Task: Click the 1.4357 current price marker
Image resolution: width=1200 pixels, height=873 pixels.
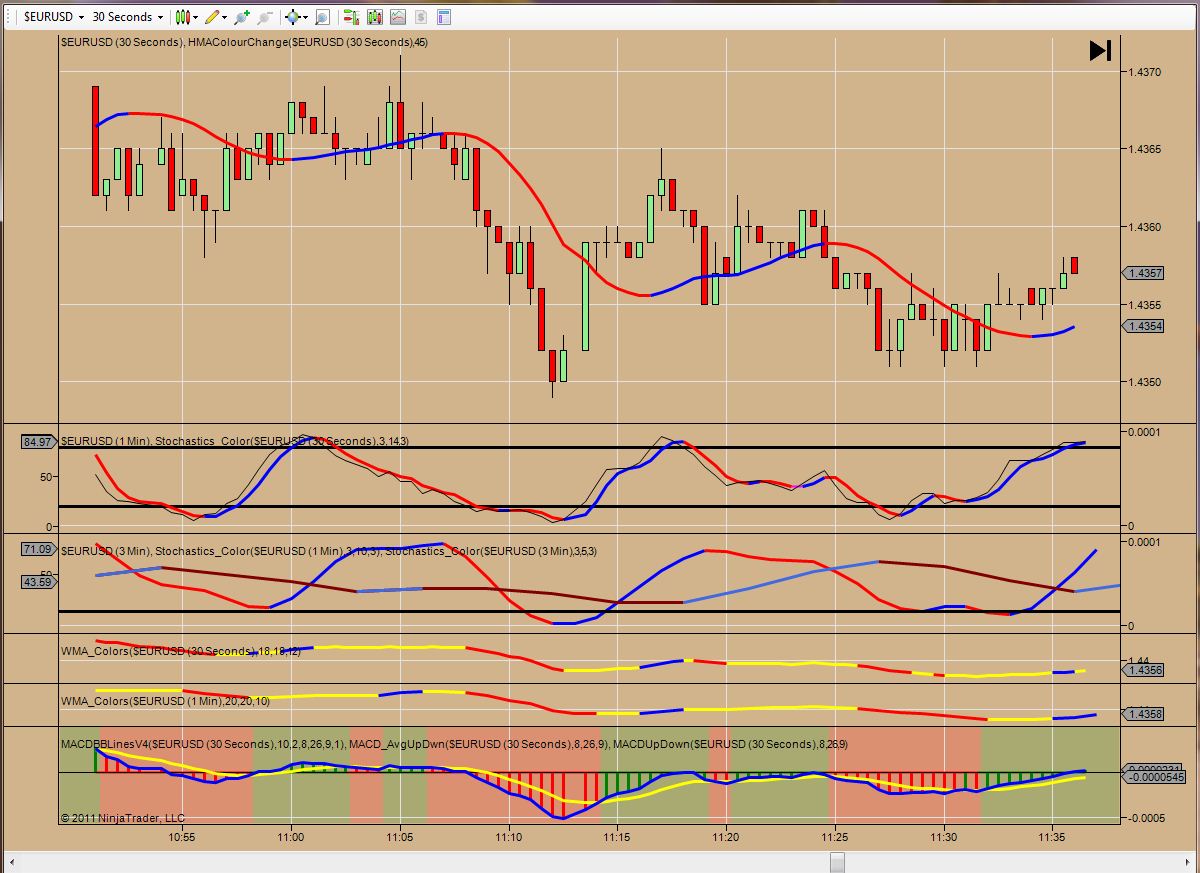Action: (1144, 273)
